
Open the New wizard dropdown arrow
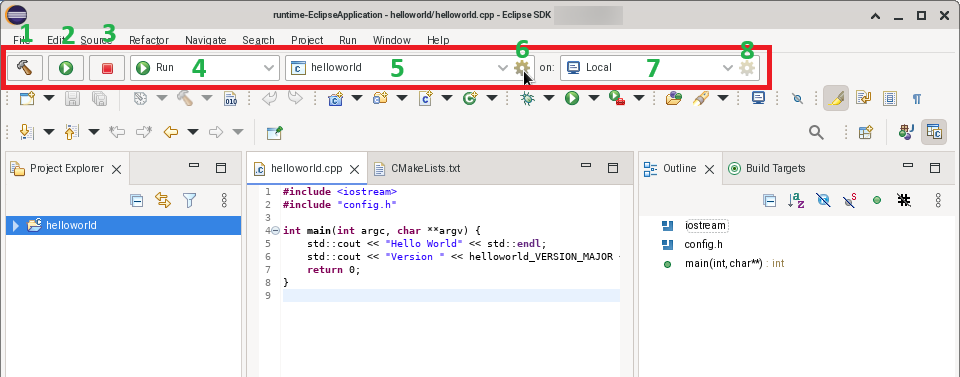[x=48, y=98]
